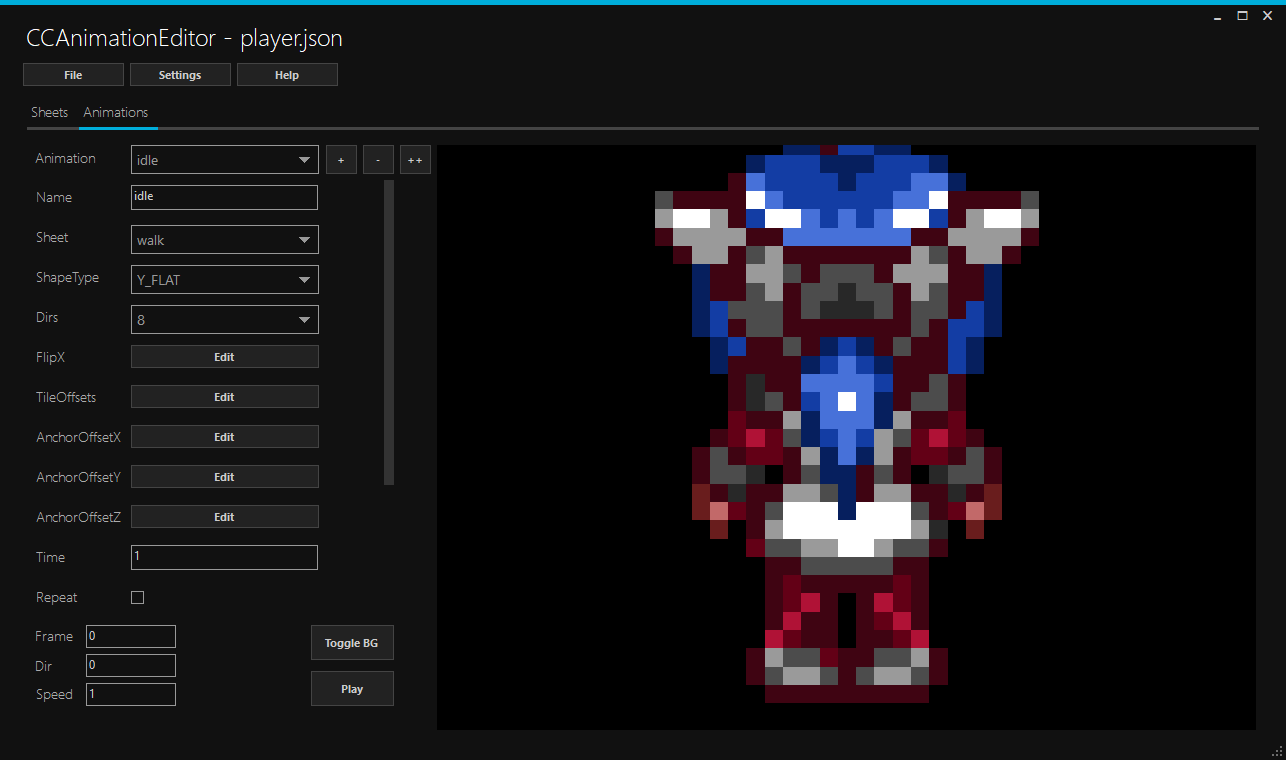1286x760 pixels.
Task: Open the File menu
Action: coord(73,75)
